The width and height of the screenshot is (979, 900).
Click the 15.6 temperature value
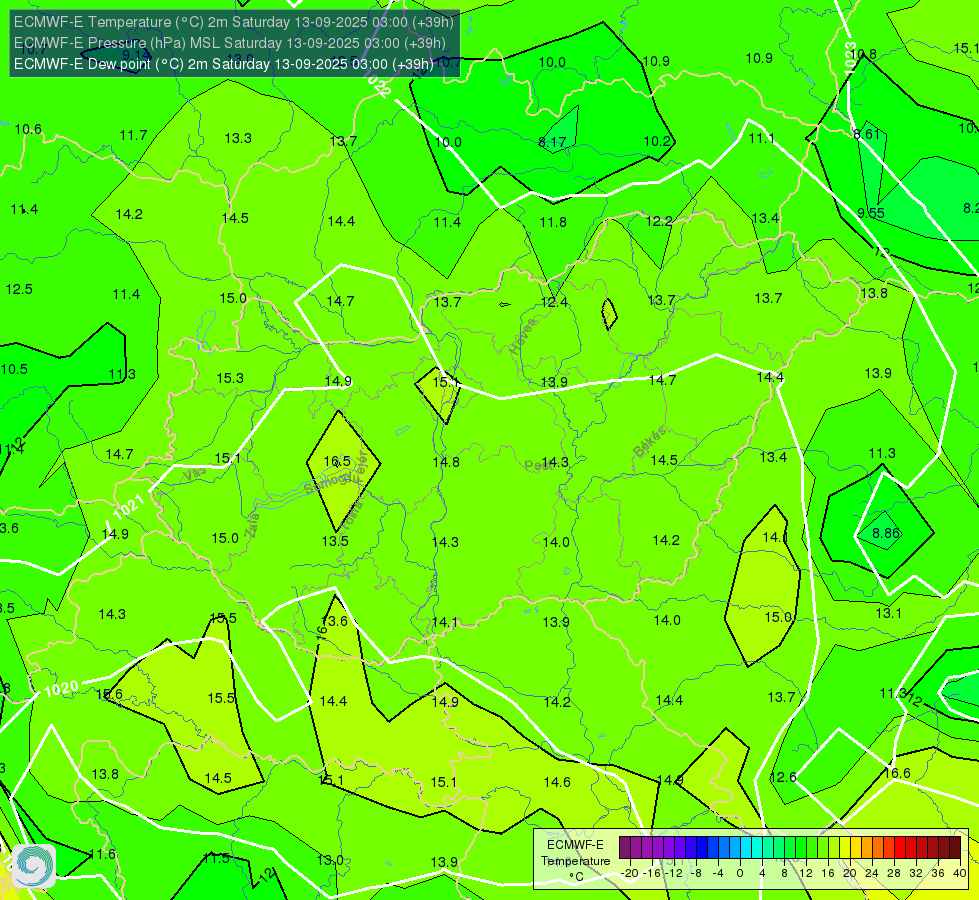(109, 694)
